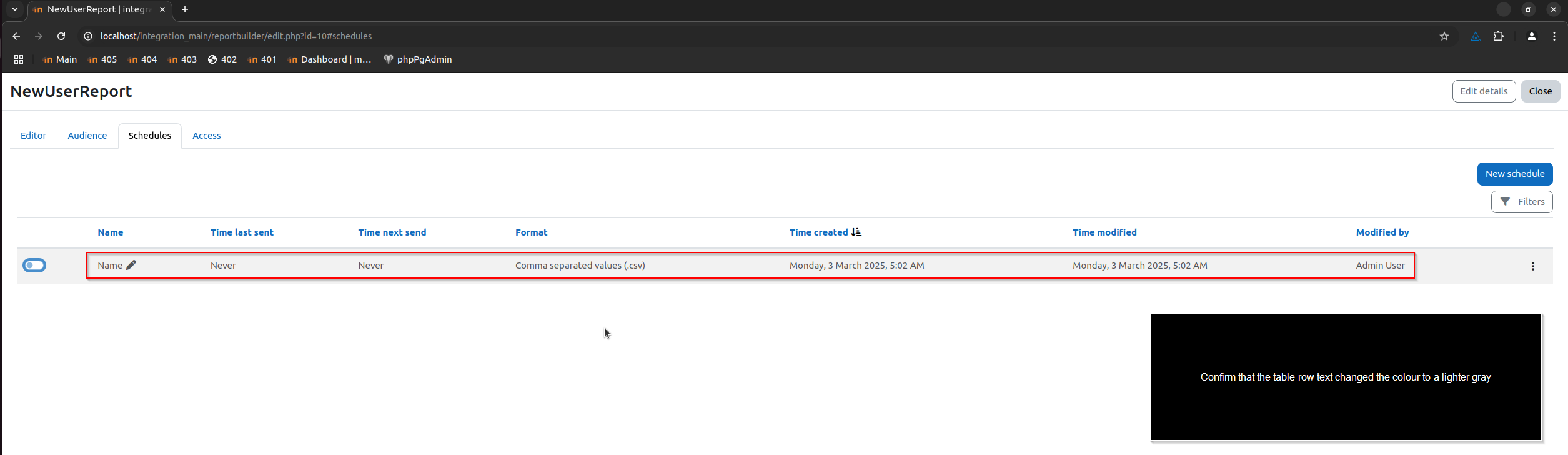1568x455 pixels.
Task: Click the New schedule button
Action: 1514,174
